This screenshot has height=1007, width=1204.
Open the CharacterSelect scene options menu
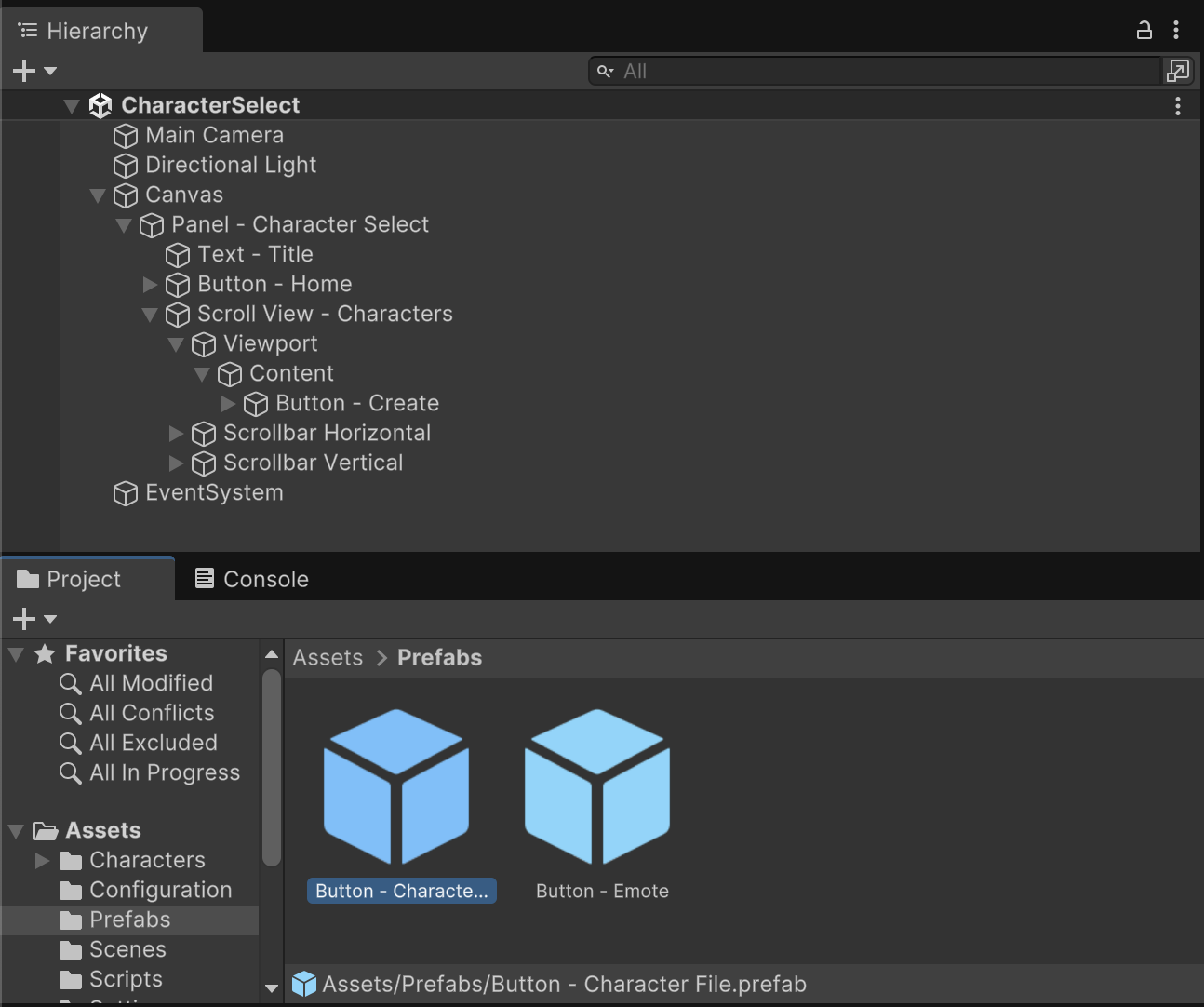[1177, 106]
